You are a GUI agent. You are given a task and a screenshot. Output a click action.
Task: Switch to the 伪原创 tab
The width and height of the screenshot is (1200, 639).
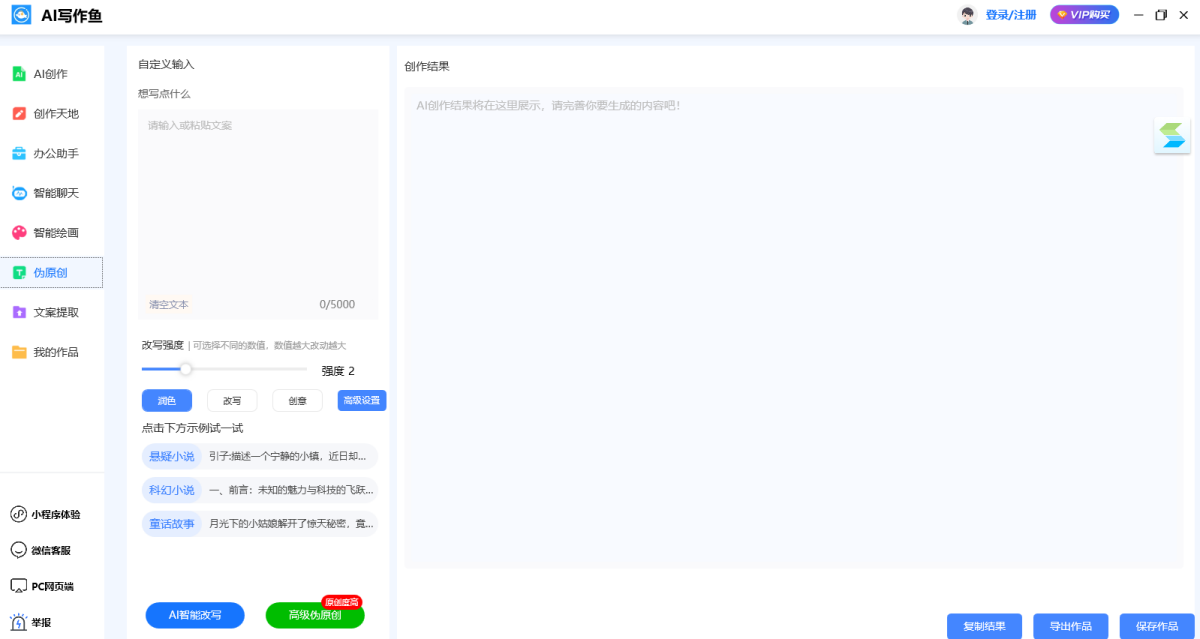tap(51, 273)
